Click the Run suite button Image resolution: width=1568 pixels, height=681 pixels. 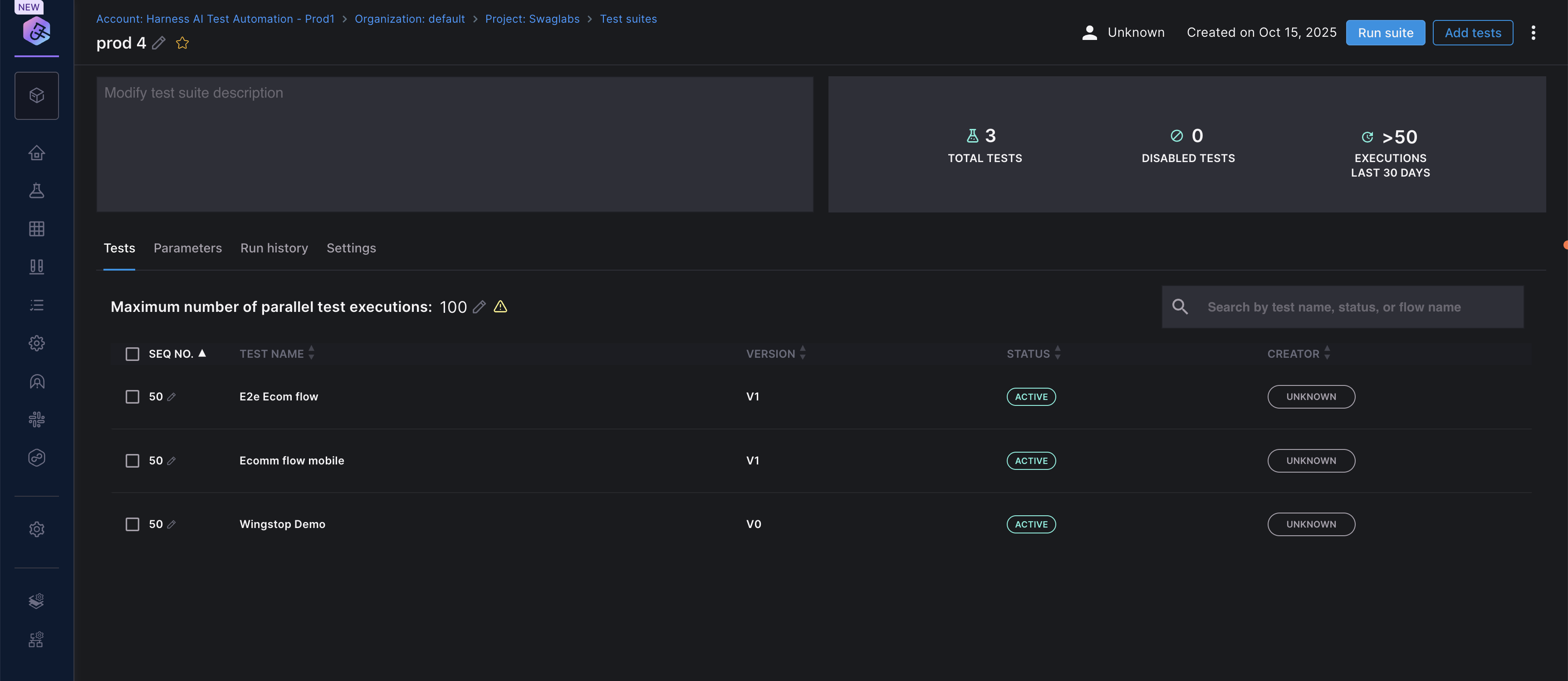click(x=1386, y=32)
